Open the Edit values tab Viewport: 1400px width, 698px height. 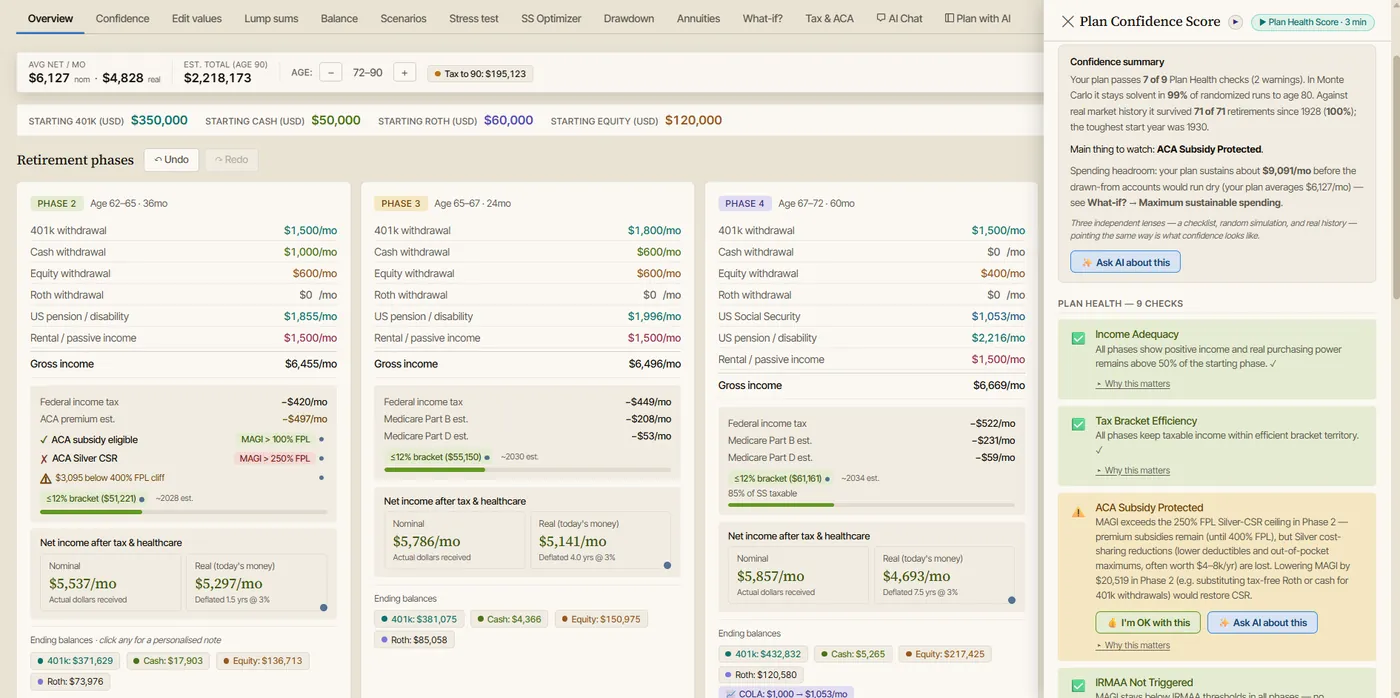pos(197,18)
